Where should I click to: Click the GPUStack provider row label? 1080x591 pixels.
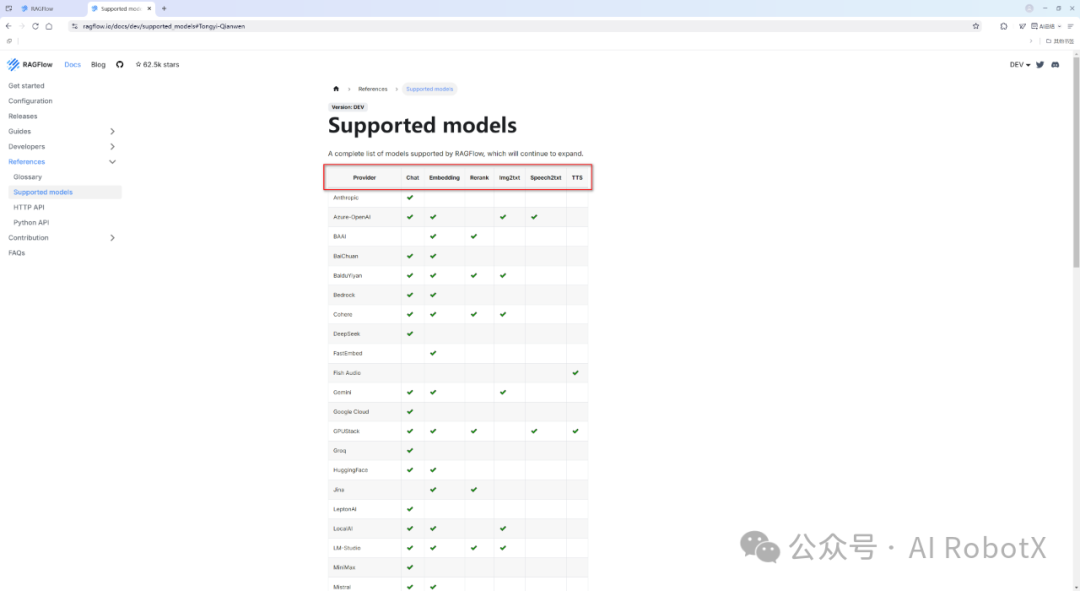pos(346,431)
